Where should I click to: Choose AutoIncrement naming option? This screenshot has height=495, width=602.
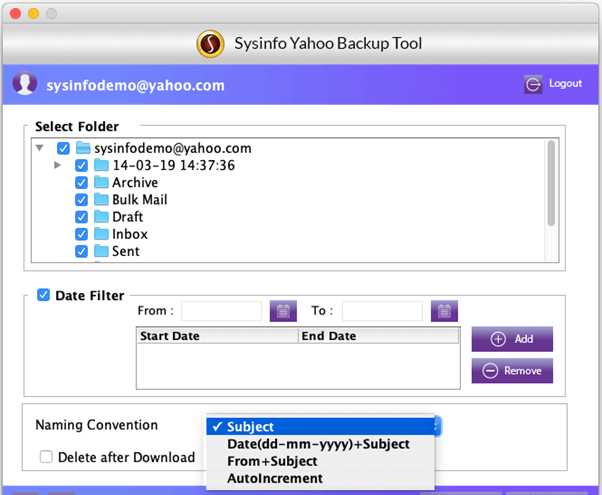[x=320, y=478]
